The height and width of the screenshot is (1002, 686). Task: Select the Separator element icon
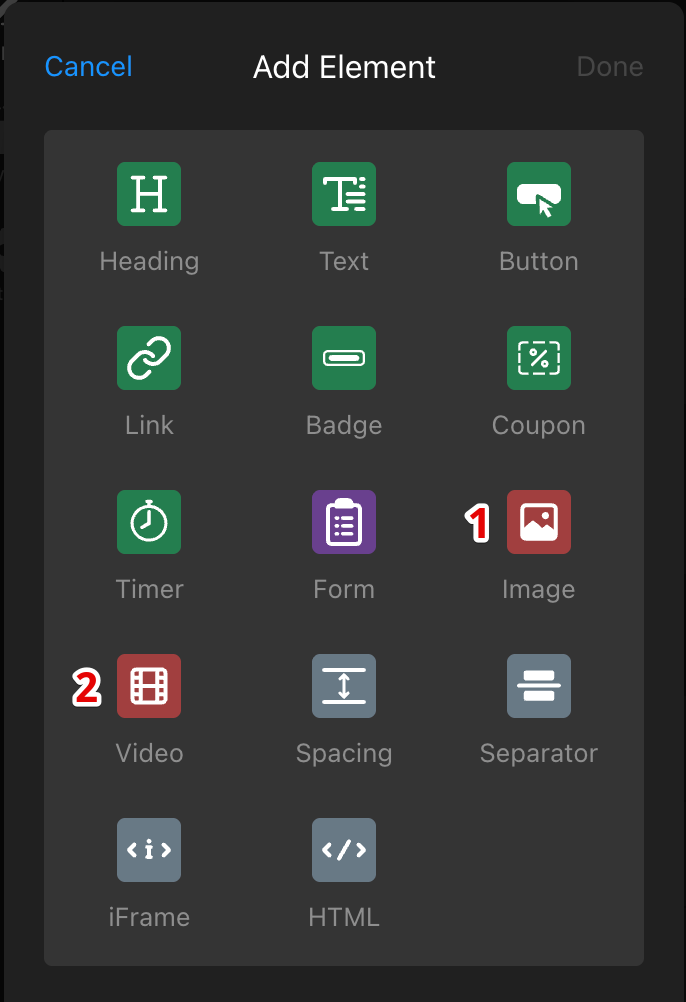pos(539,686)
